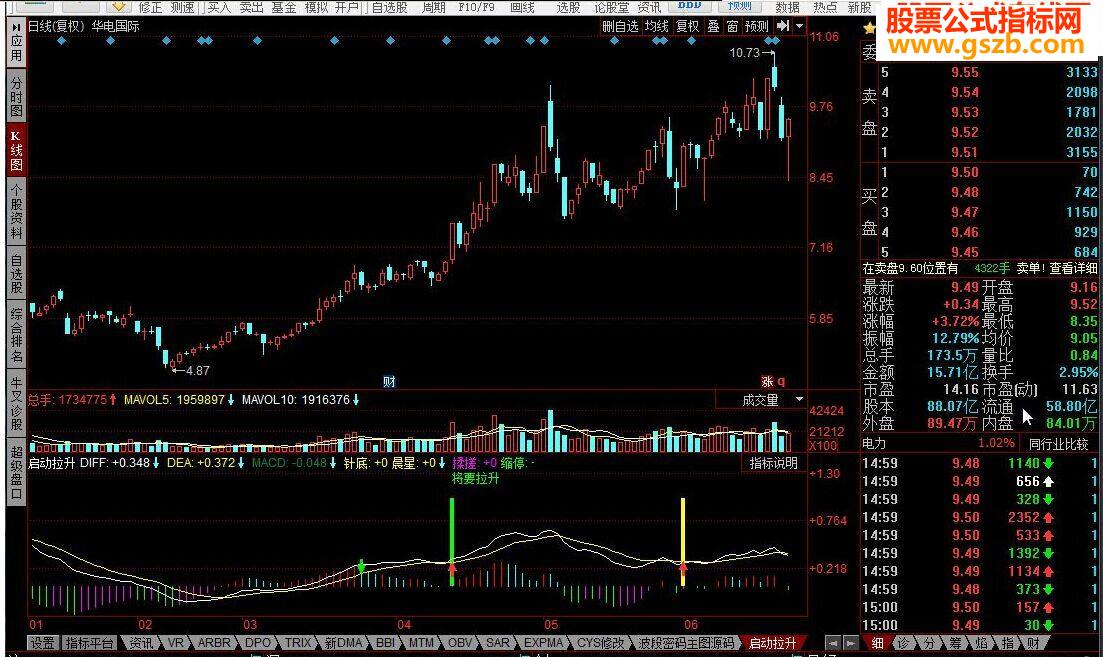Open 综合排名 sidebar tab
The height and width of the screenshot is (657, 1103).
[x=16, y=335]
